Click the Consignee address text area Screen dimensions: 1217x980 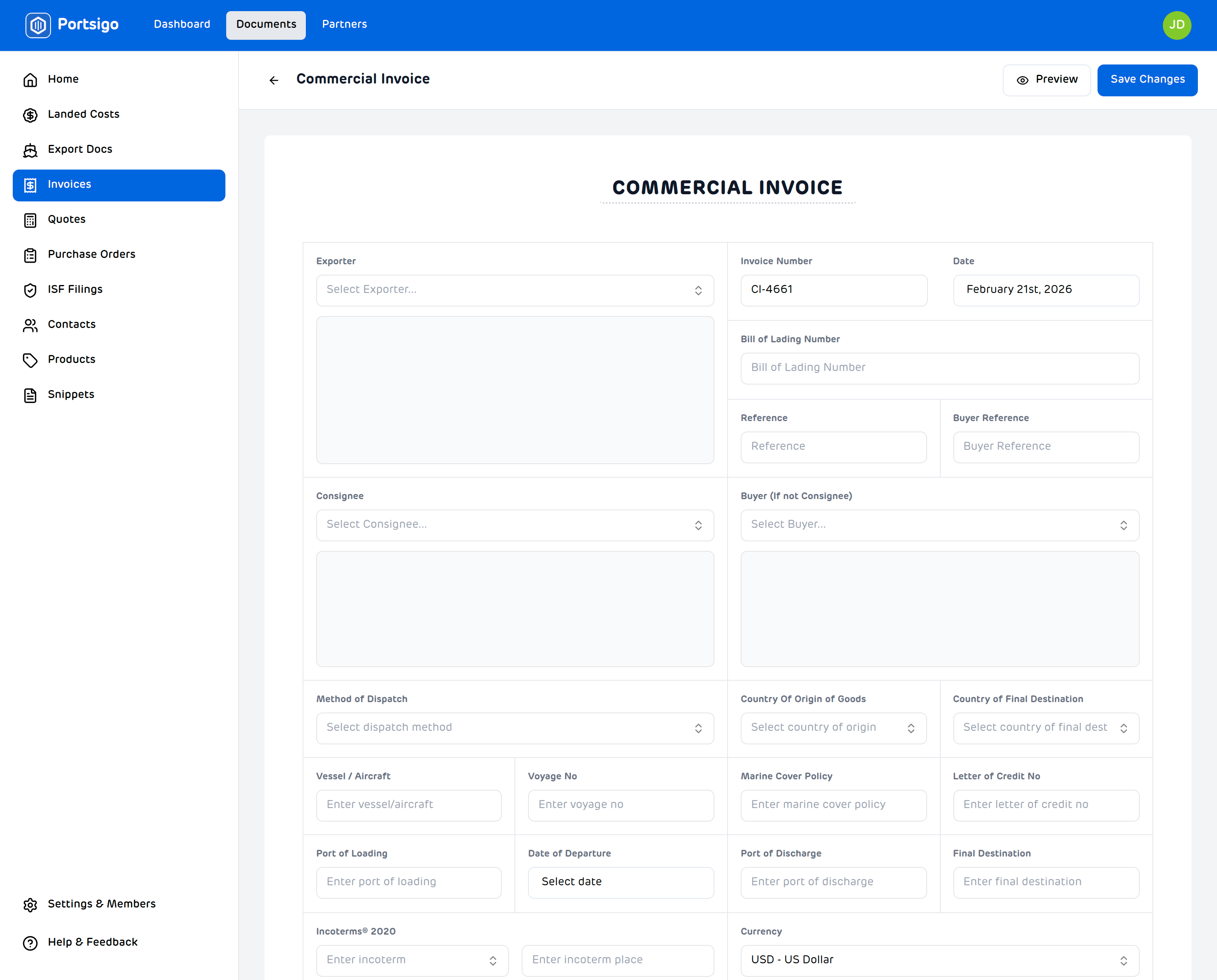515,609
